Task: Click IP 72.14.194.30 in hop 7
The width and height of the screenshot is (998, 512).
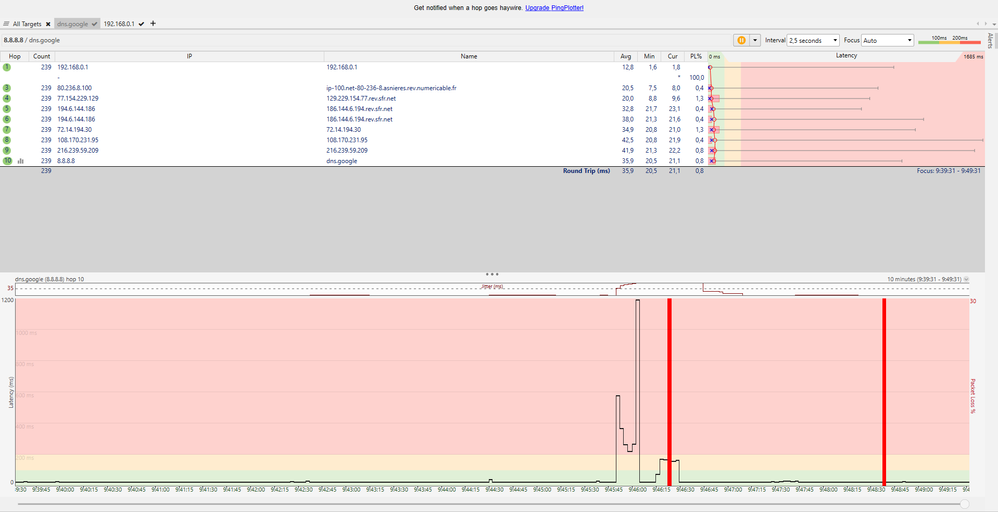Action: pos(74,129)
